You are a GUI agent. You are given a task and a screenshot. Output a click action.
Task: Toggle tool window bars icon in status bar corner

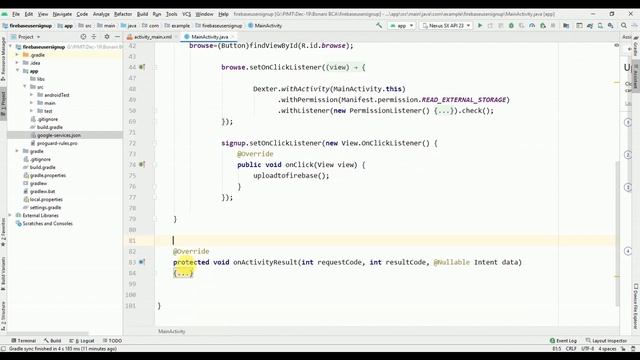click(x=4, y=349)
